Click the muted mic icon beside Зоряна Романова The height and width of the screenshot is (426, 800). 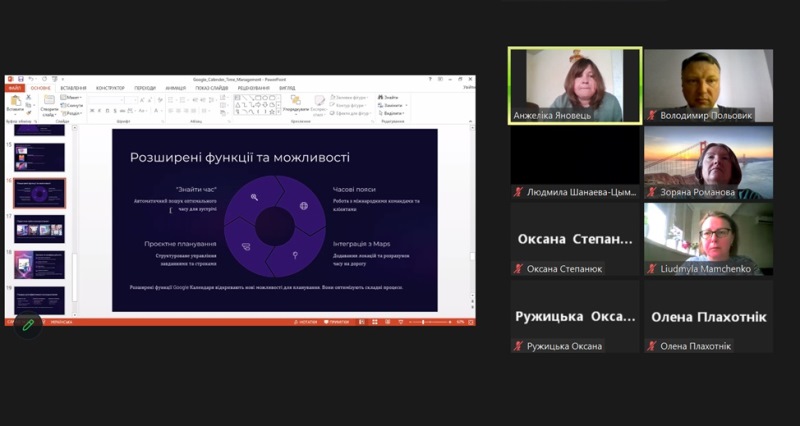(x=653, y=192)
